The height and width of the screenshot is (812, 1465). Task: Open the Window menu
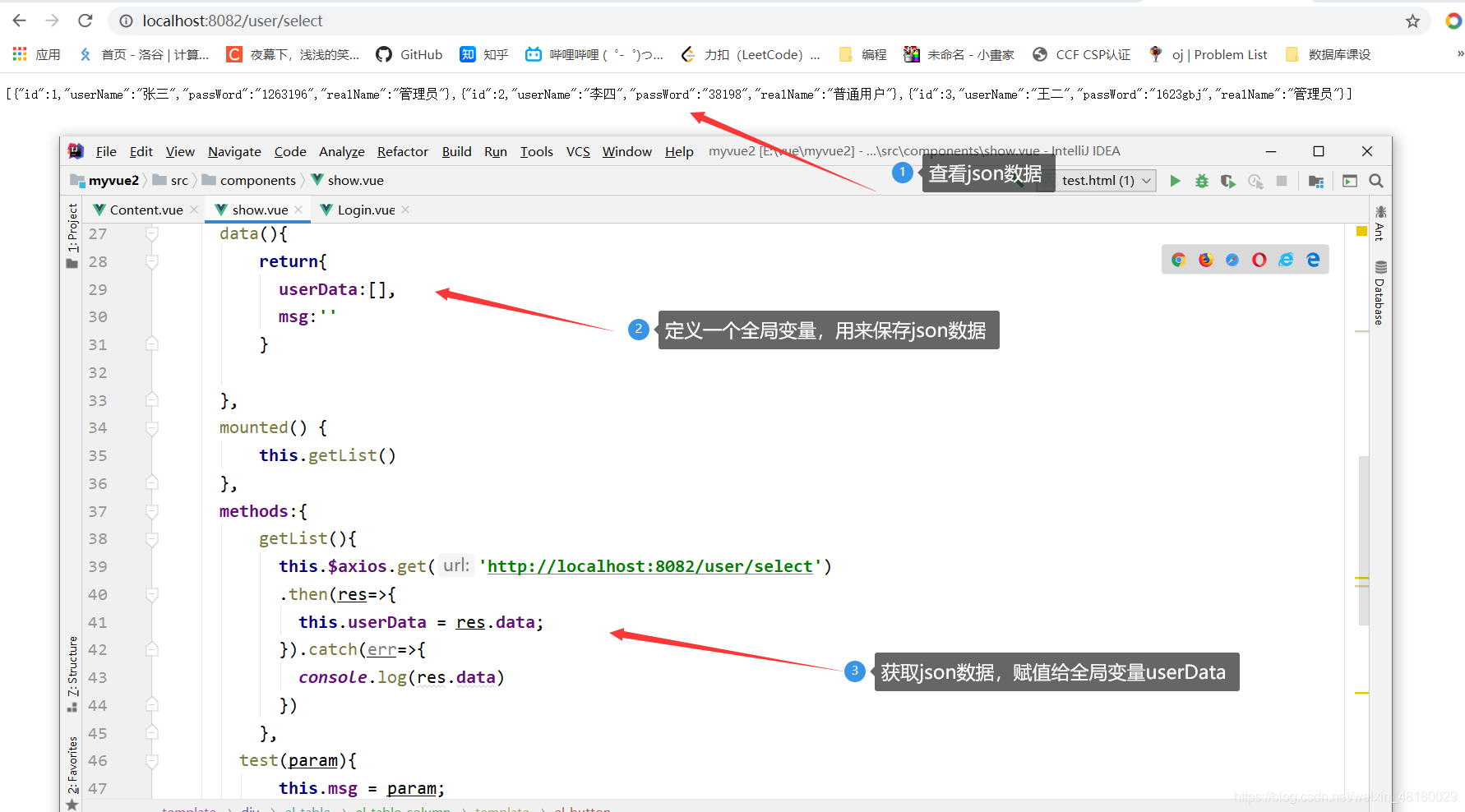coord(627,151)
